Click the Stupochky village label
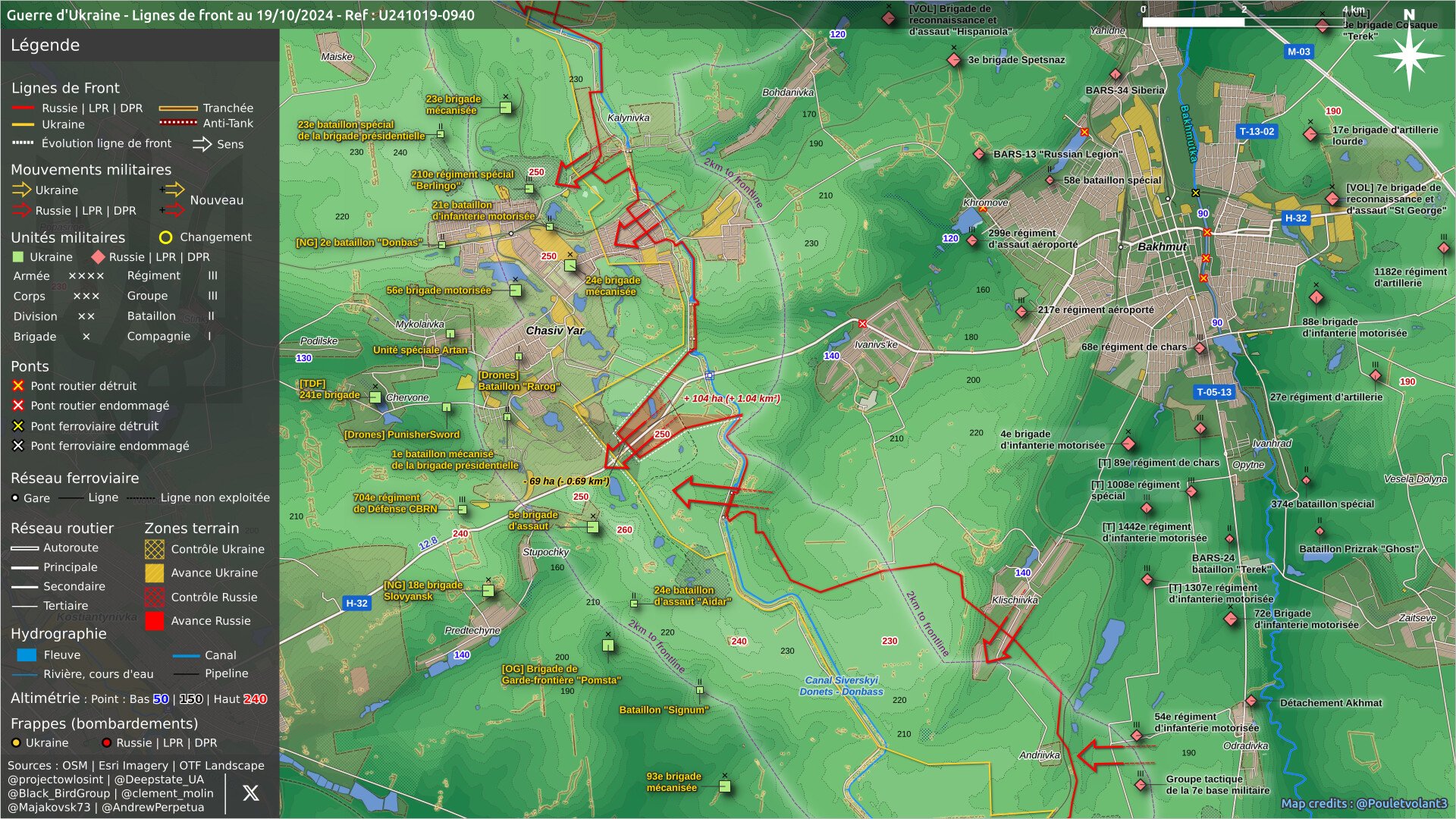This screenshot has width=1456, height=819. click(x=545, y=552)
